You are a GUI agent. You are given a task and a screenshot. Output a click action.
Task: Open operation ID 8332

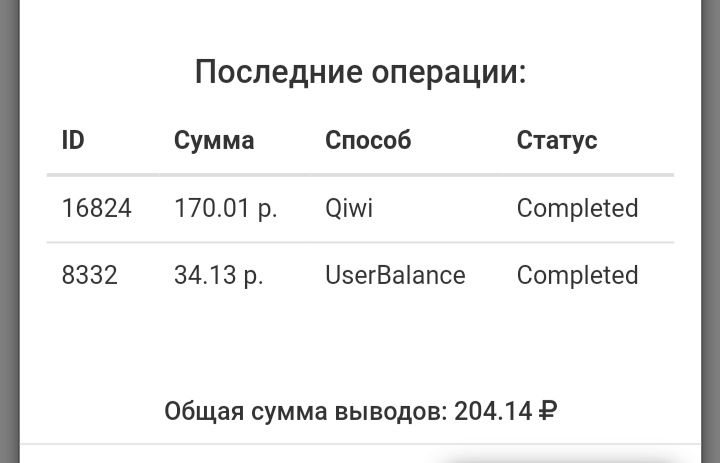89,275
